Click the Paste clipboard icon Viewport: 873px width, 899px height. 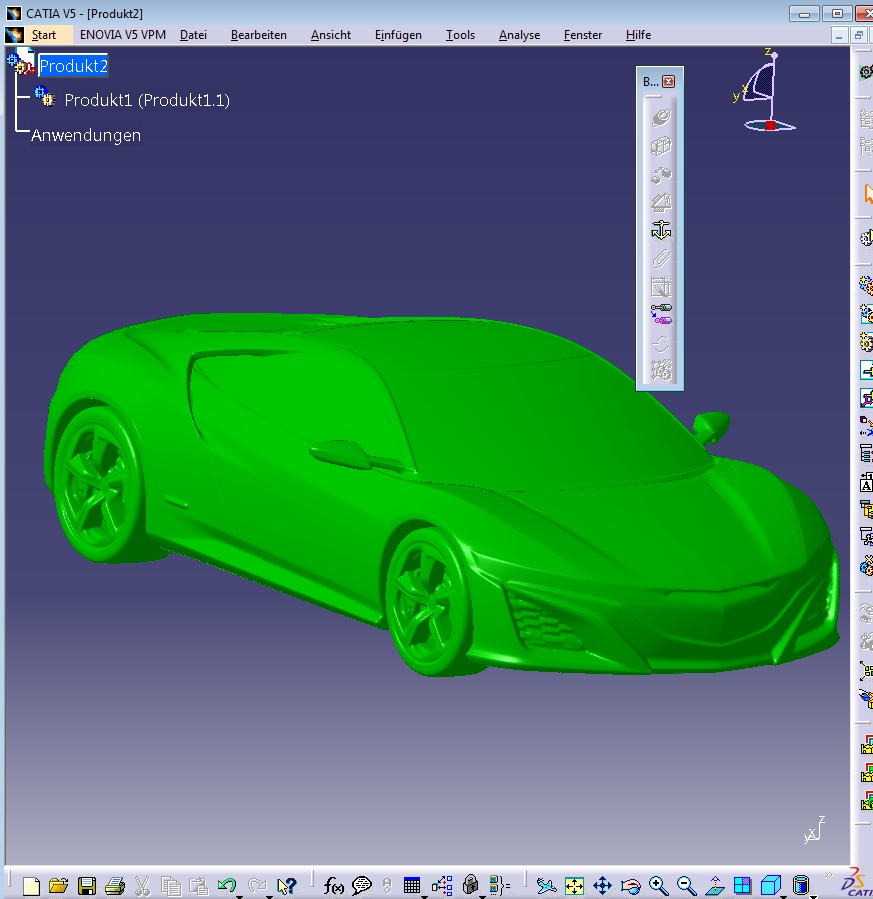point(198,886)
